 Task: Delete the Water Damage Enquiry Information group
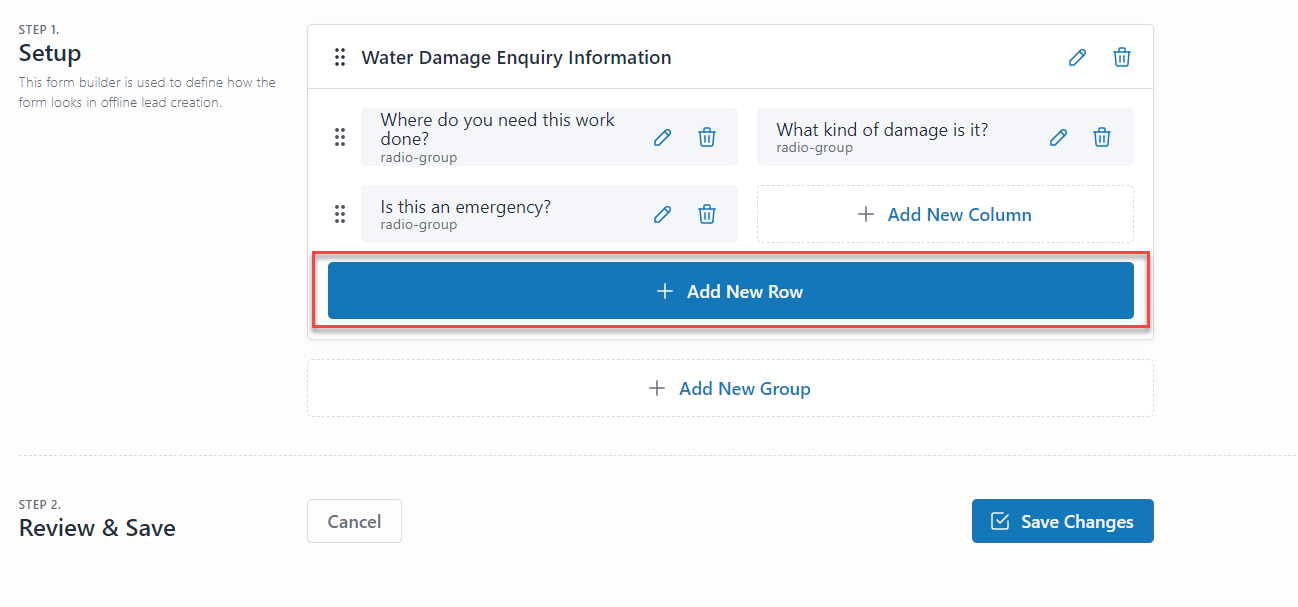[x=1121, y=57]
